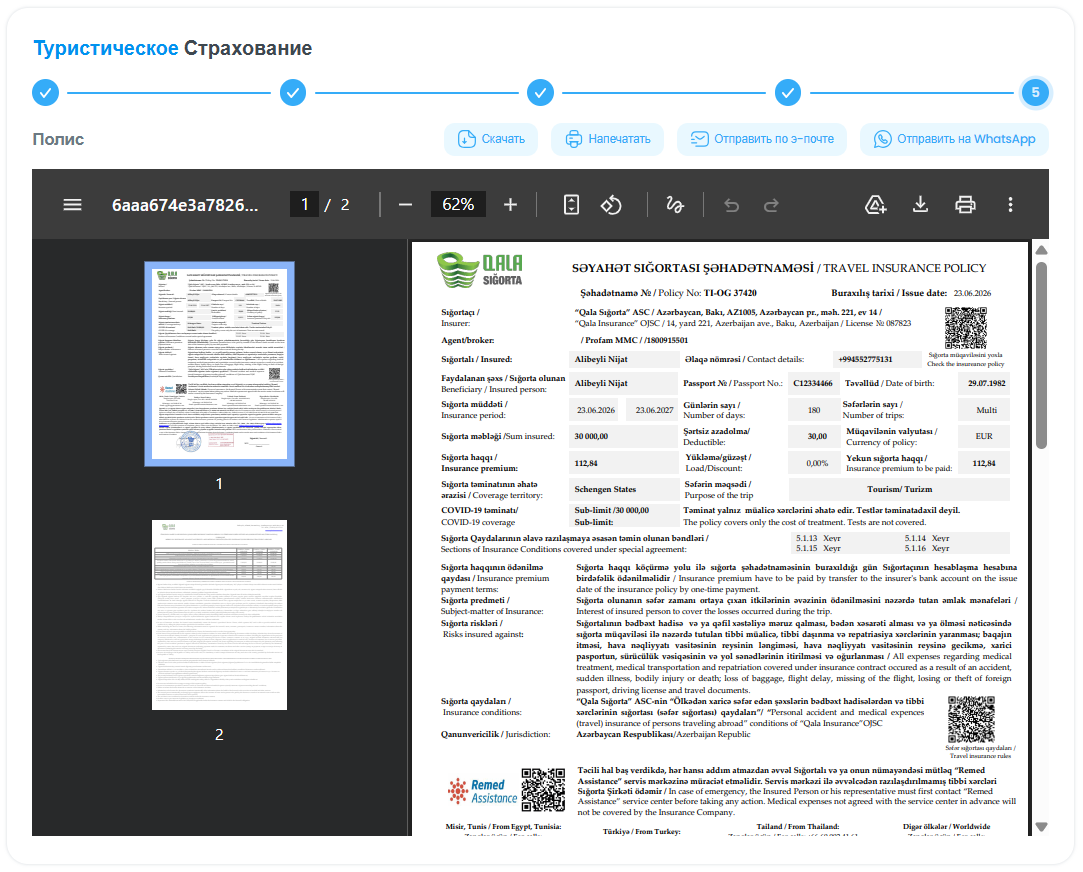Click the scrollbar down arrow
The image size is (1083, 872).
click(1042, 826)
